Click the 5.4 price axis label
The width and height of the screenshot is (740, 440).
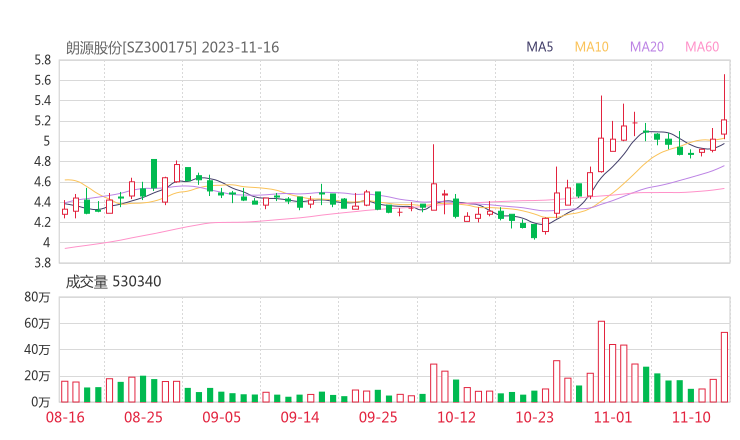coord(42,101)
